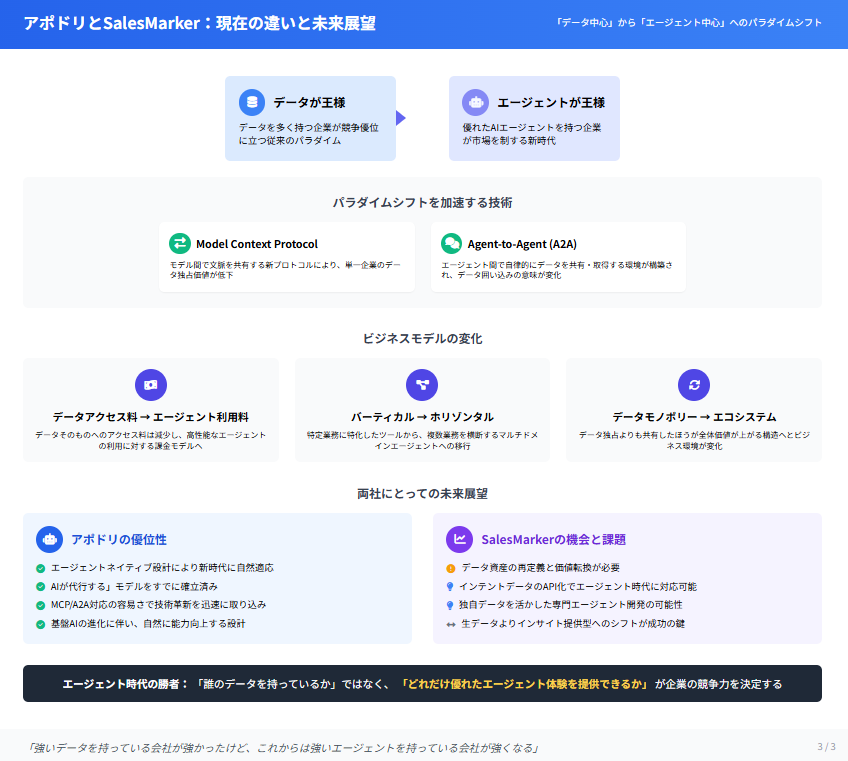Click the ビジネスモデルの変化 heading
848x761 pixels.
click(422, 339)
